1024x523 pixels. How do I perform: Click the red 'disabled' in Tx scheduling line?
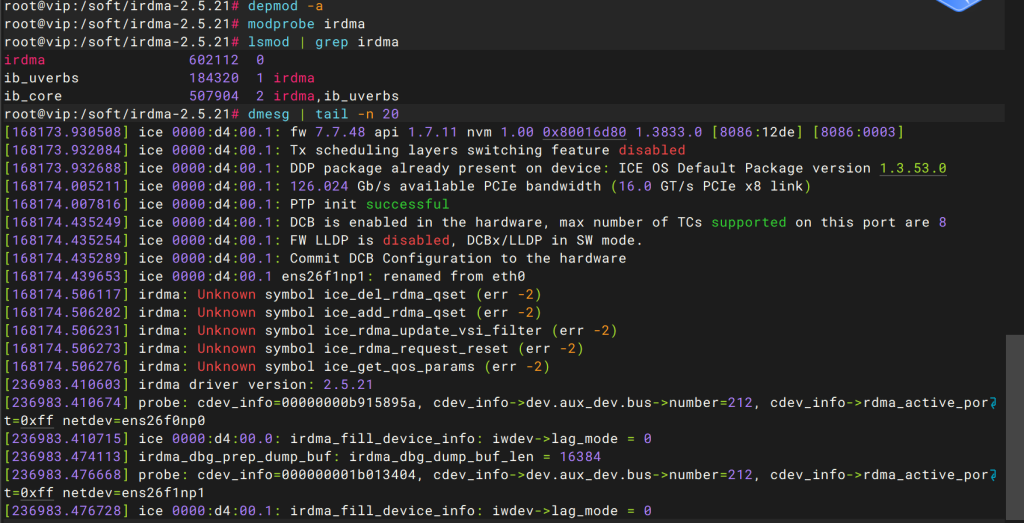pos(652,150)
